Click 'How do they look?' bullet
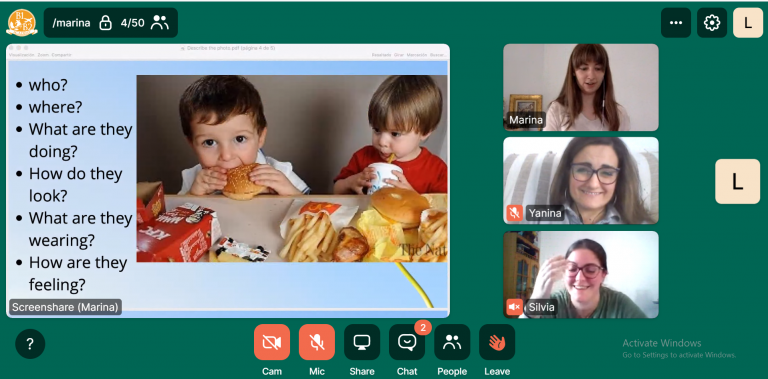Image resolution: width=768 pixels, height=379 pixels. [75, 185]
